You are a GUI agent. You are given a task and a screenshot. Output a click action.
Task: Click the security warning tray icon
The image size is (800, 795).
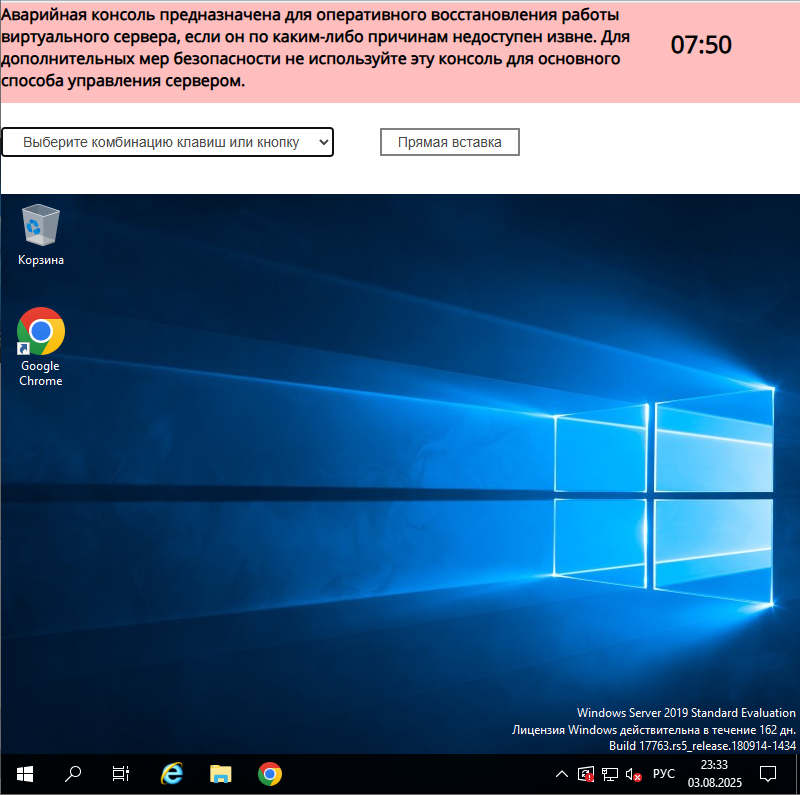click(x=585, y=774)
